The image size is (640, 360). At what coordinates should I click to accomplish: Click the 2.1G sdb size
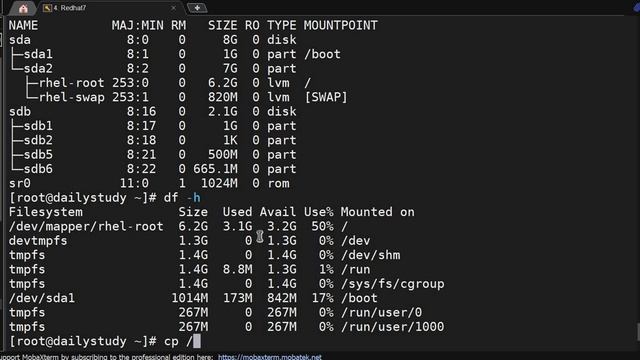point(222,111)
